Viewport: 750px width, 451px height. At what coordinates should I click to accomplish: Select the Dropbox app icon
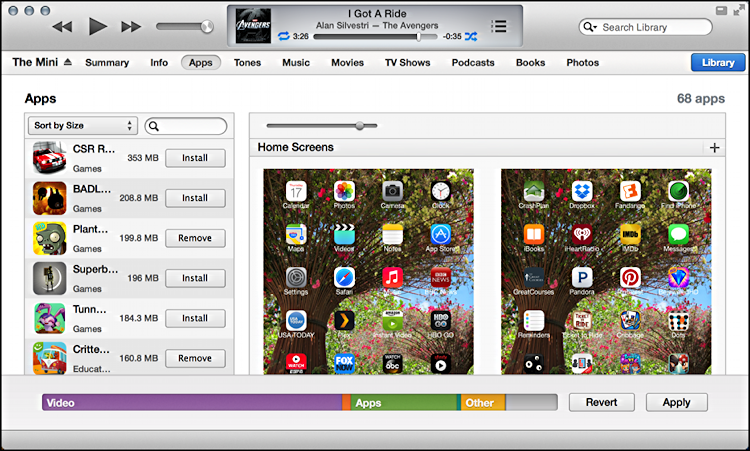(x=582, y=191)
